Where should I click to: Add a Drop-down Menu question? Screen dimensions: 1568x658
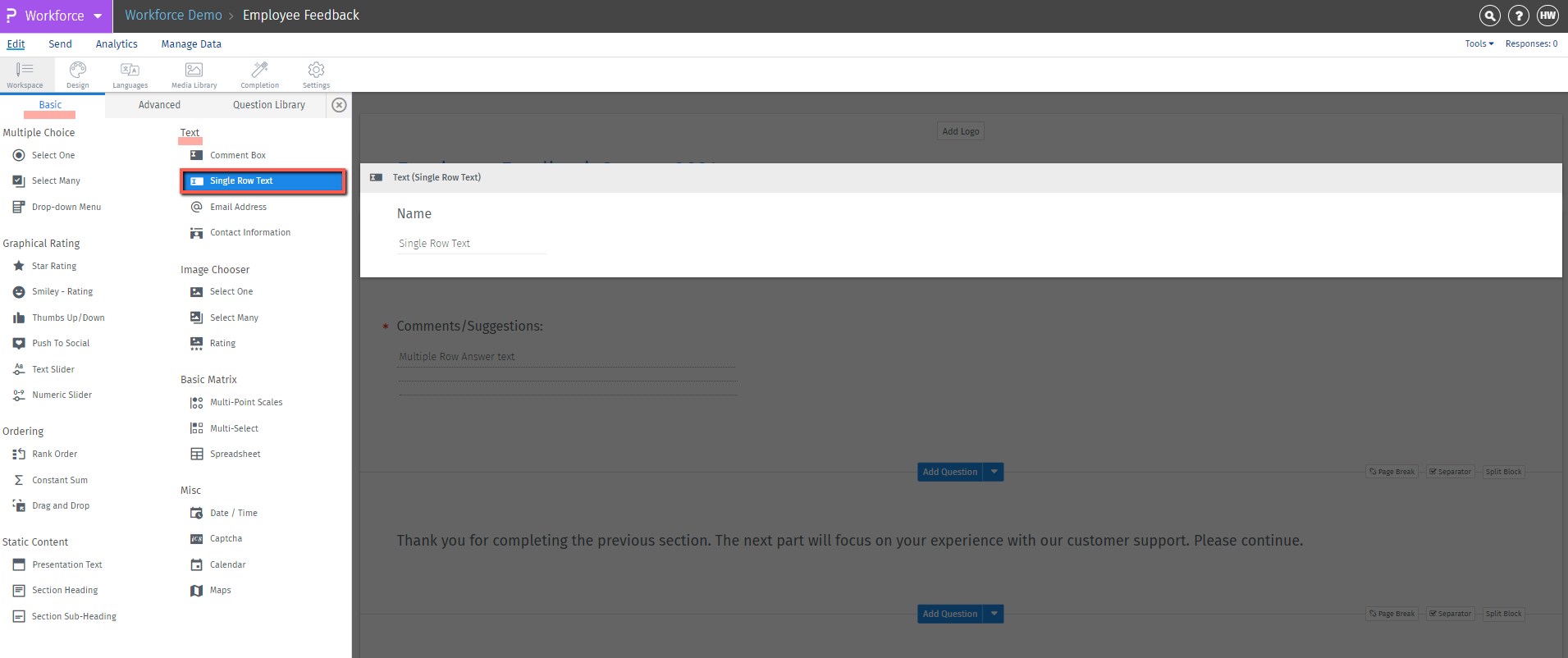pos(57,207)
